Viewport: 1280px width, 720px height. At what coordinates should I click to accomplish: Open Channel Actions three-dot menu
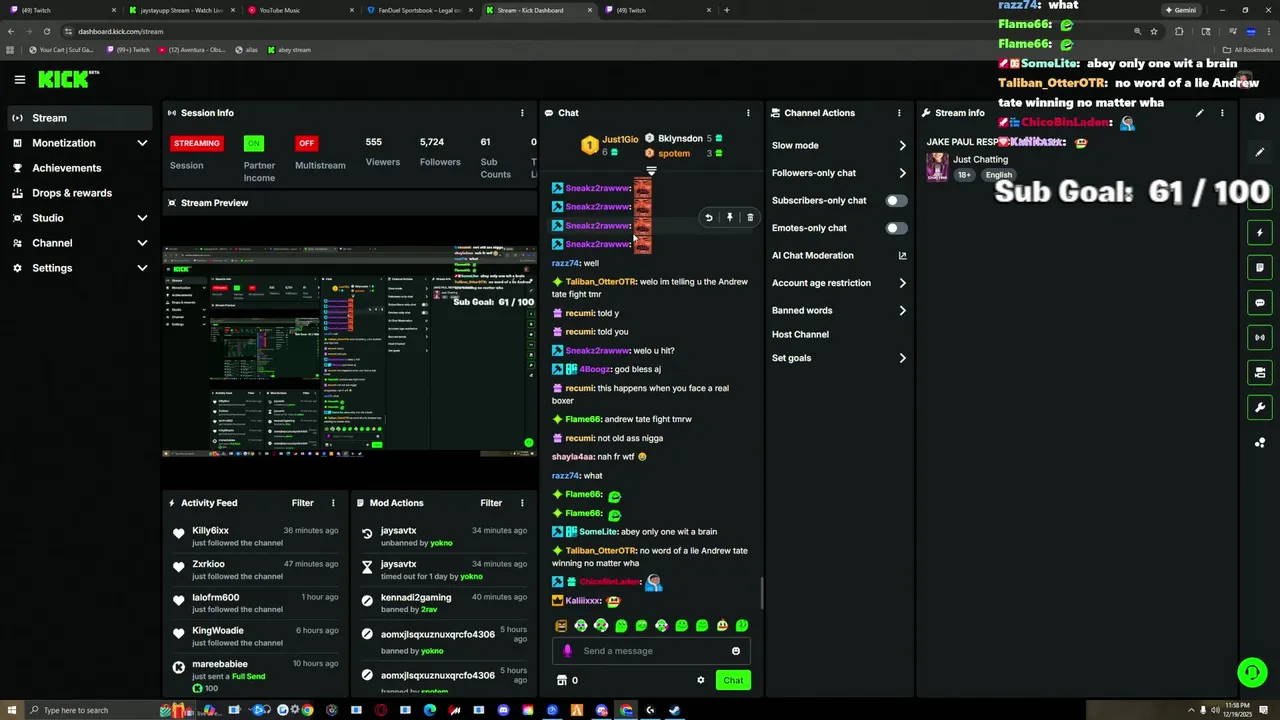[898, 113]
